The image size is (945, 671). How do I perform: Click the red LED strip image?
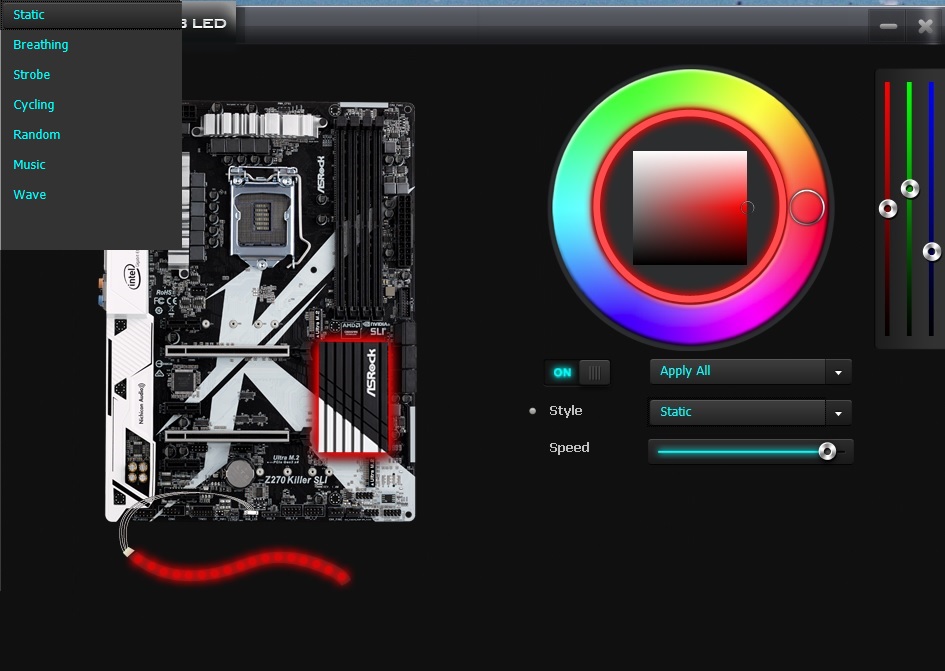239,565
